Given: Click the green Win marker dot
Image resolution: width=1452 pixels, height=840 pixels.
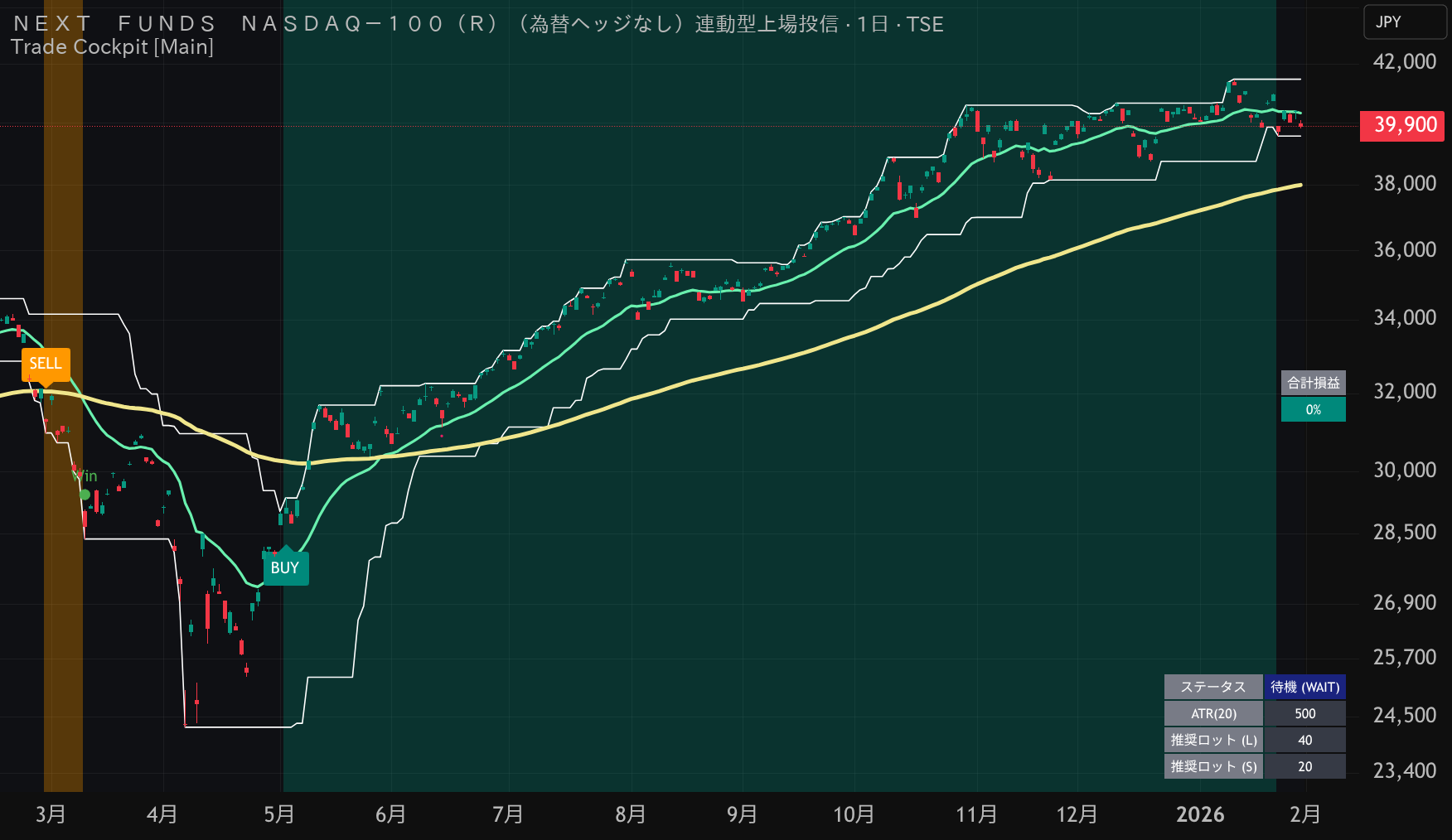Looking at the screenshot, I should (x=85, y=495).
